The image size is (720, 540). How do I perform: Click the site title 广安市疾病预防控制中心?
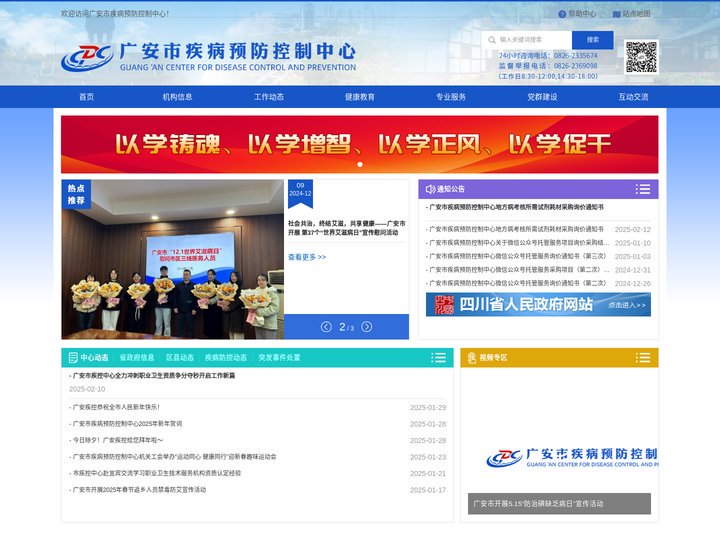[x=237, y=51]
